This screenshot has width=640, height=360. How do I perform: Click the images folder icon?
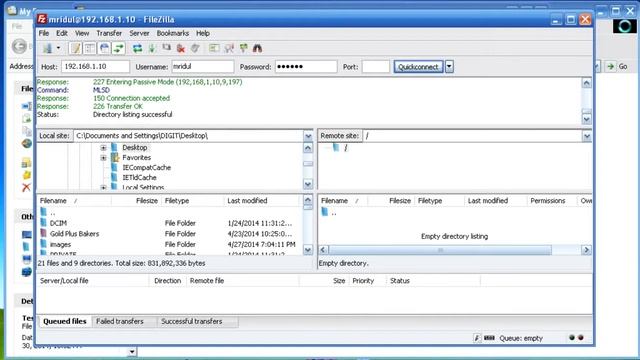(x=44, y=244)
